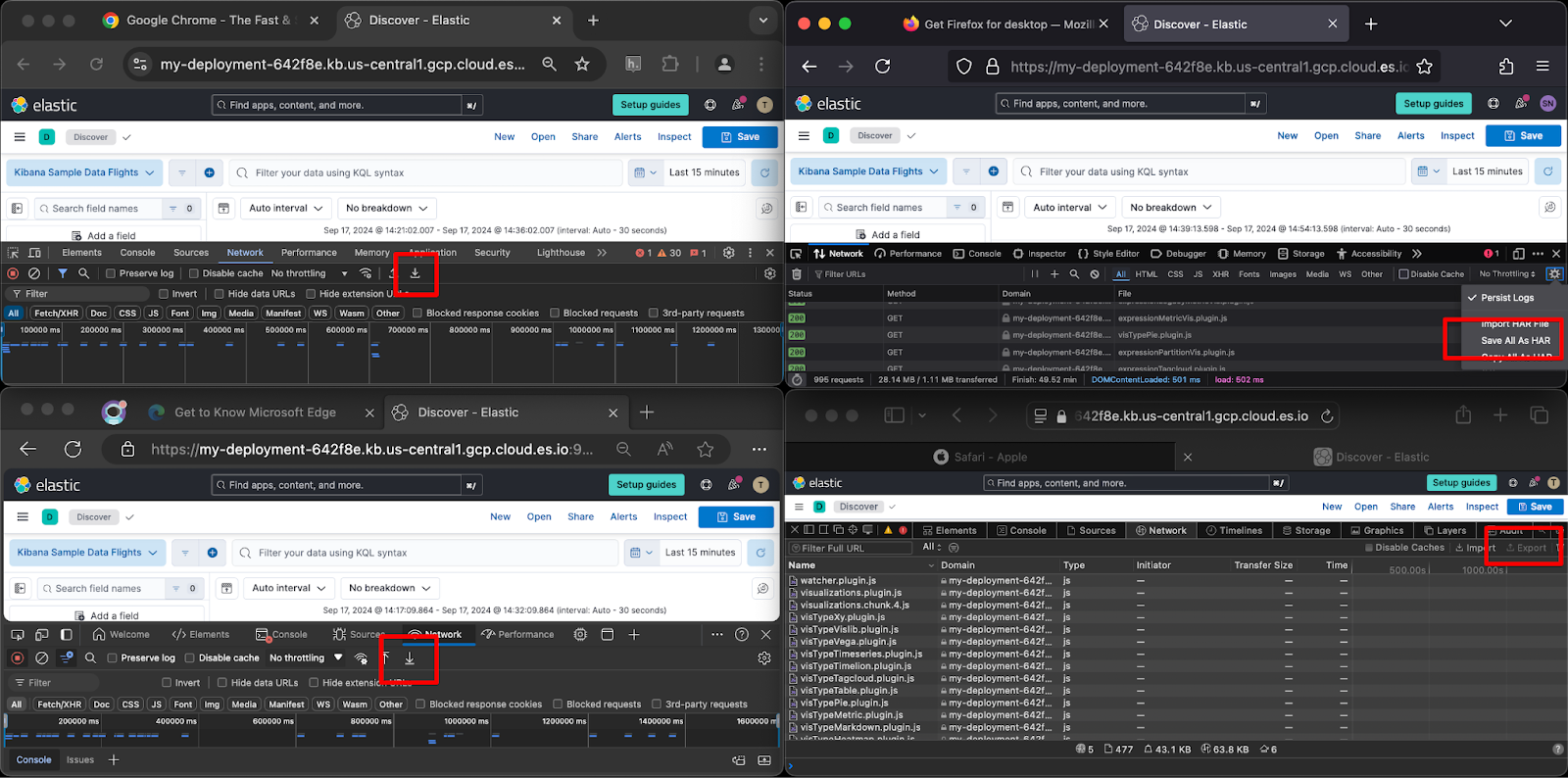Click the trash clear icon in Firefox network panel
Image resolution: width=1568 pixels, height=778 pixels.
(797, 274)
